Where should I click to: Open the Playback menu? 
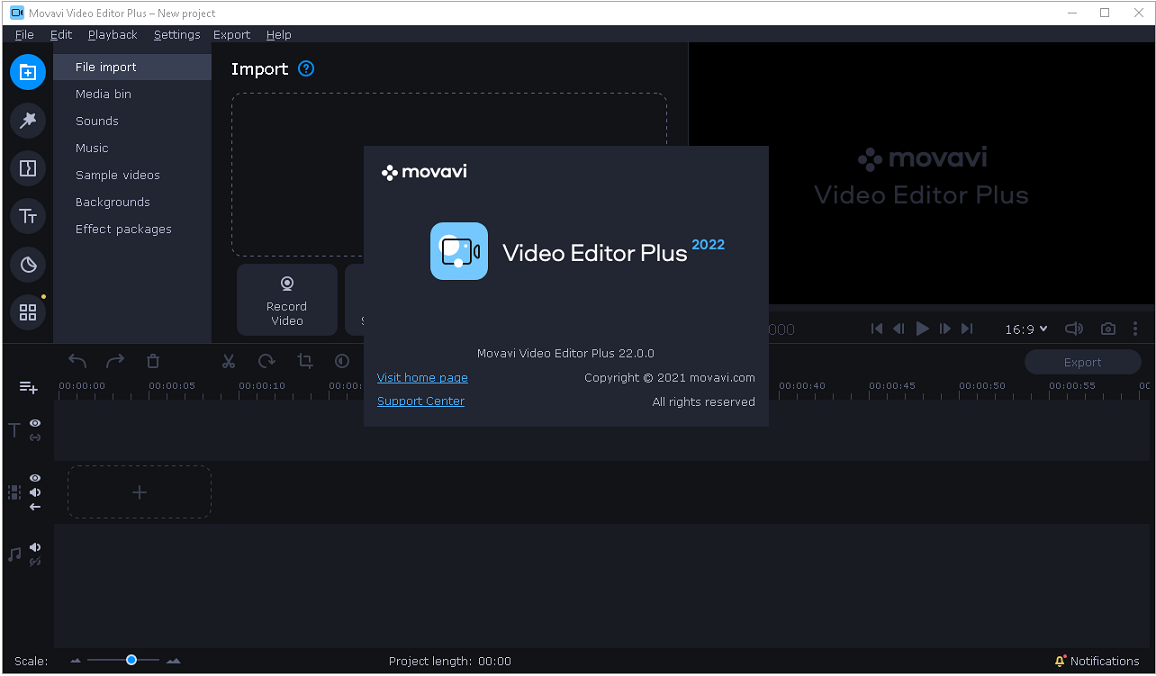[x=113, y=35]
